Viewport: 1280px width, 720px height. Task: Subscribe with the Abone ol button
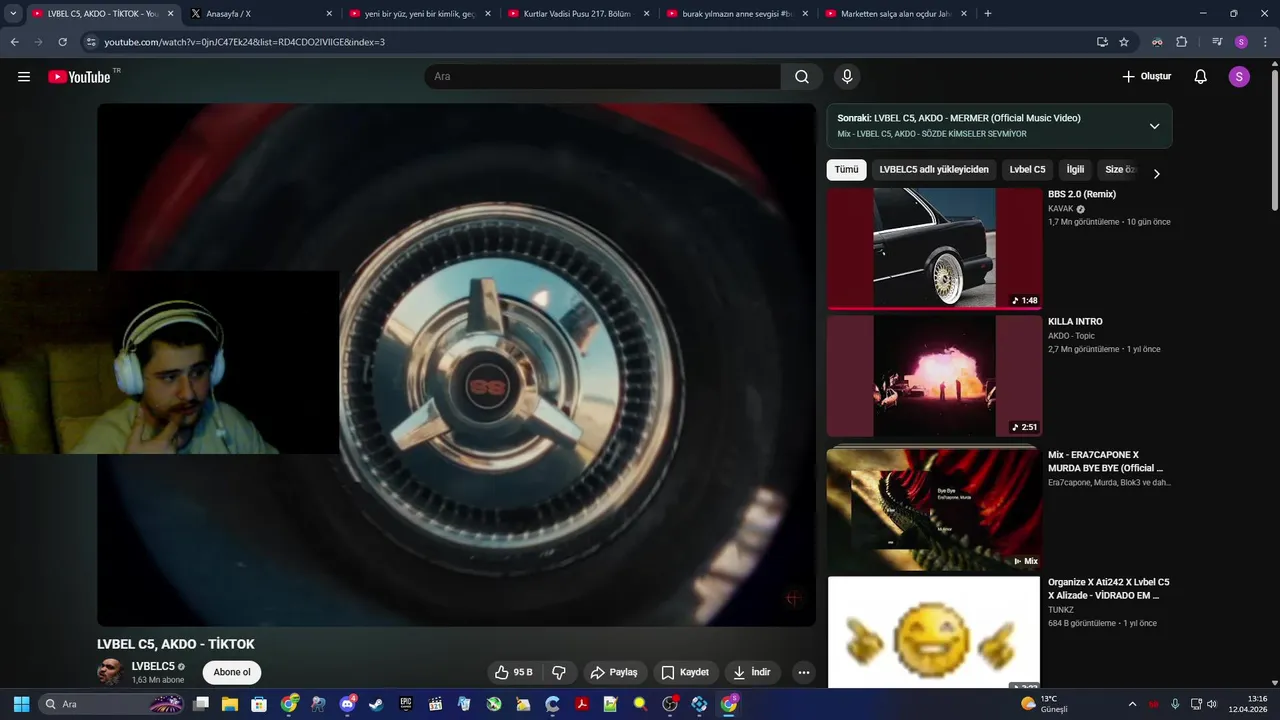(232, 672)
